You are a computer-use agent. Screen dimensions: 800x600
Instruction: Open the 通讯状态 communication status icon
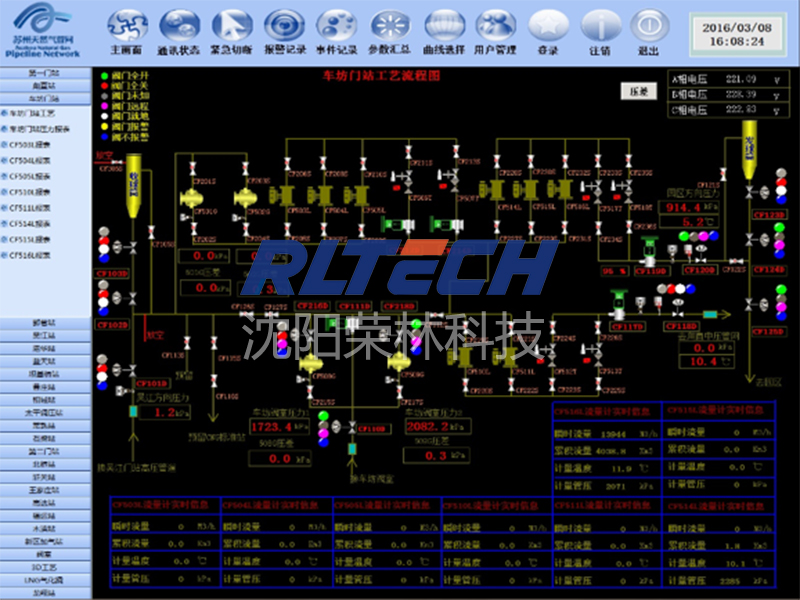click(x=180, y=26)
